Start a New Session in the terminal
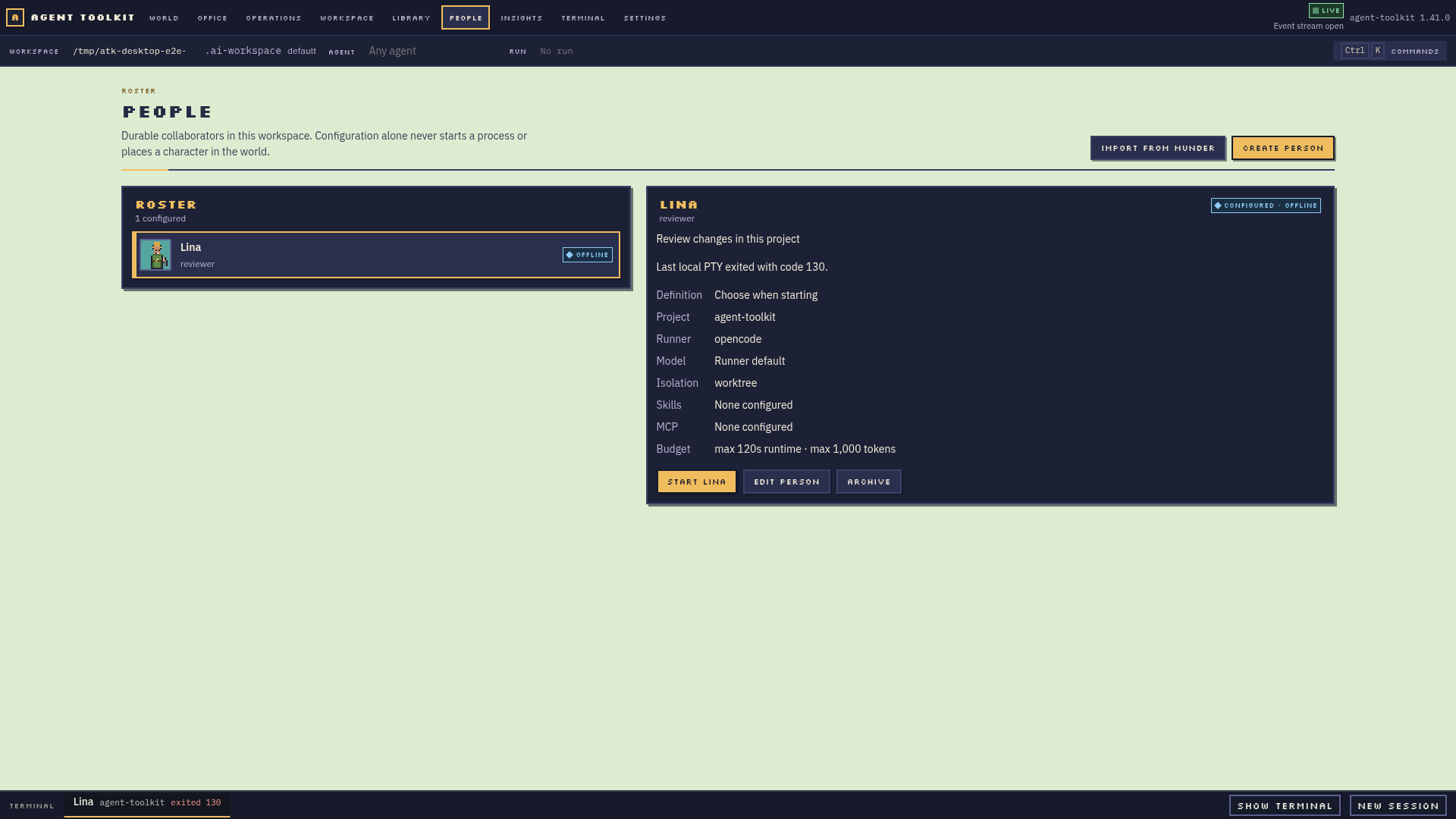Image resolution: width=1456 pixels, height=819 pixels. point(1398,805)
